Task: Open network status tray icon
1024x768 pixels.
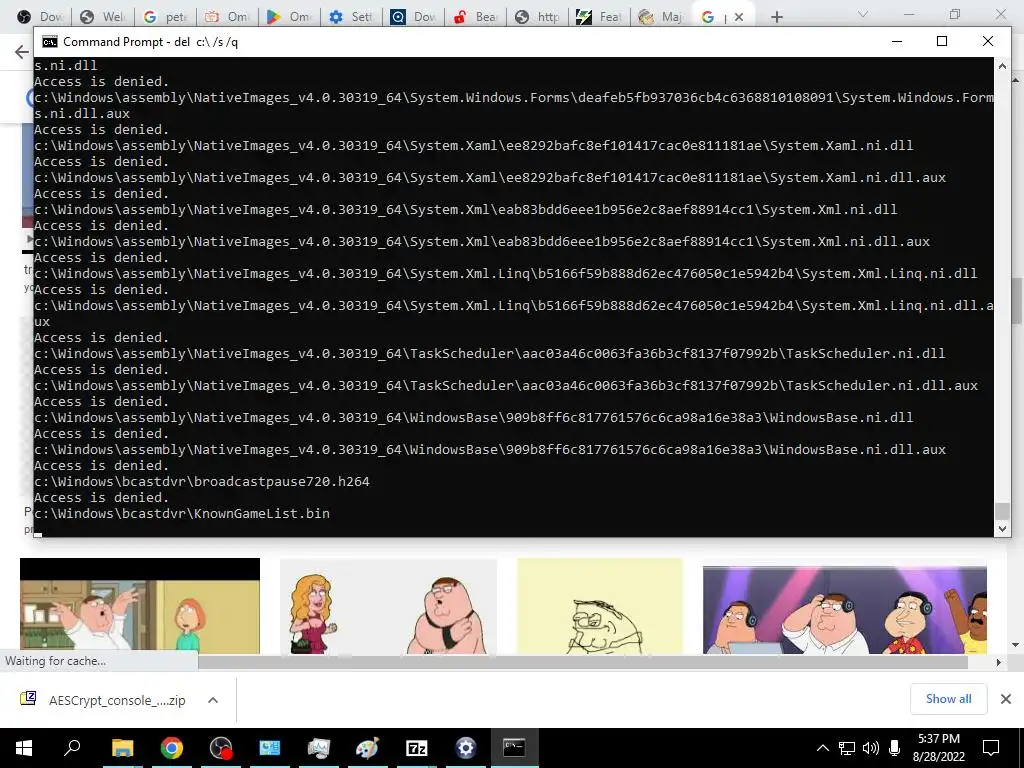Action: [x=847, y=748]
